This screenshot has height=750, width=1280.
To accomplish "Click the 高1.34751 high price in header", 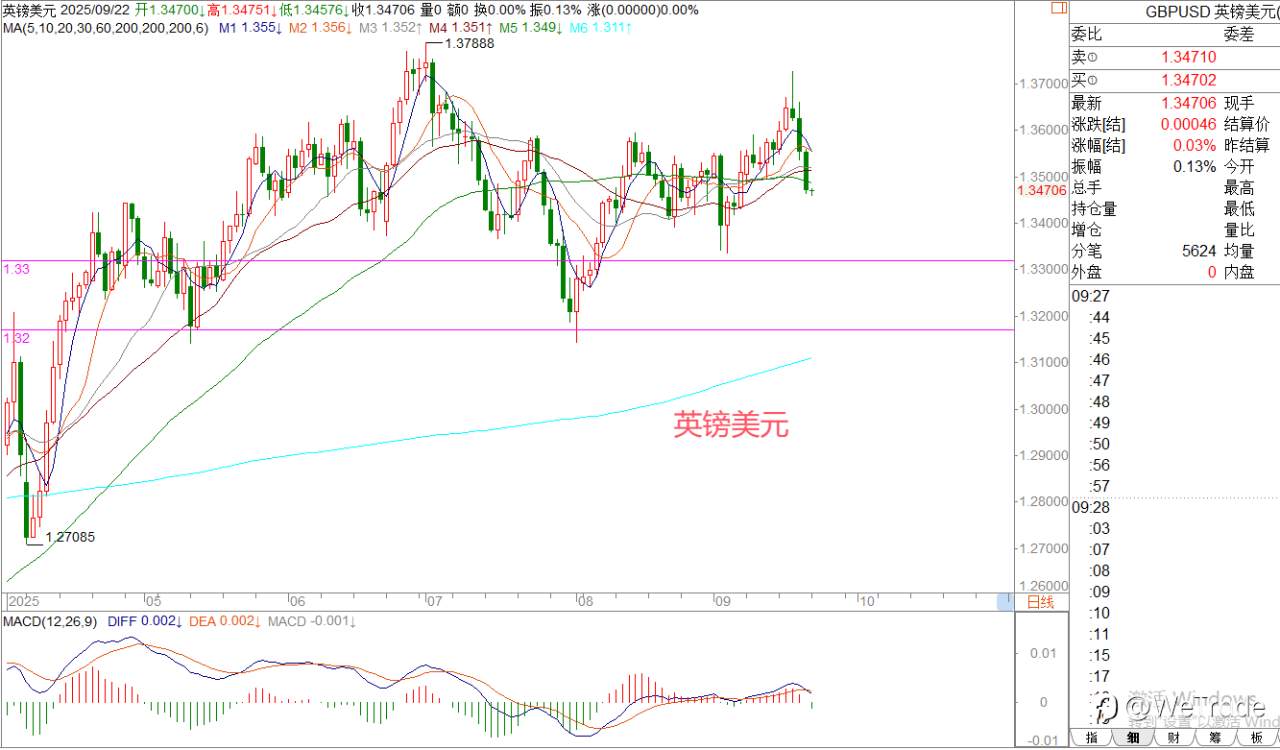I will [243, 10].
